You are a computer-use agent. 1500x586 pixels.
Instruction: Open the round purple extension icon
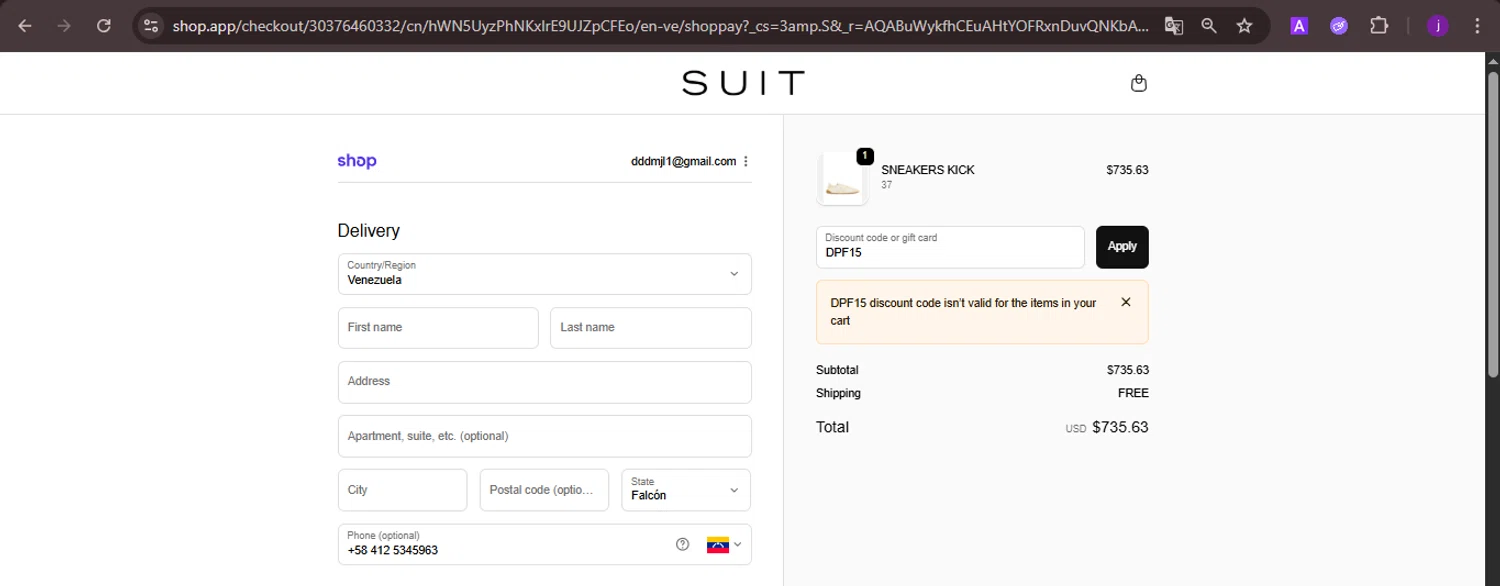(x=1339, y=26)
